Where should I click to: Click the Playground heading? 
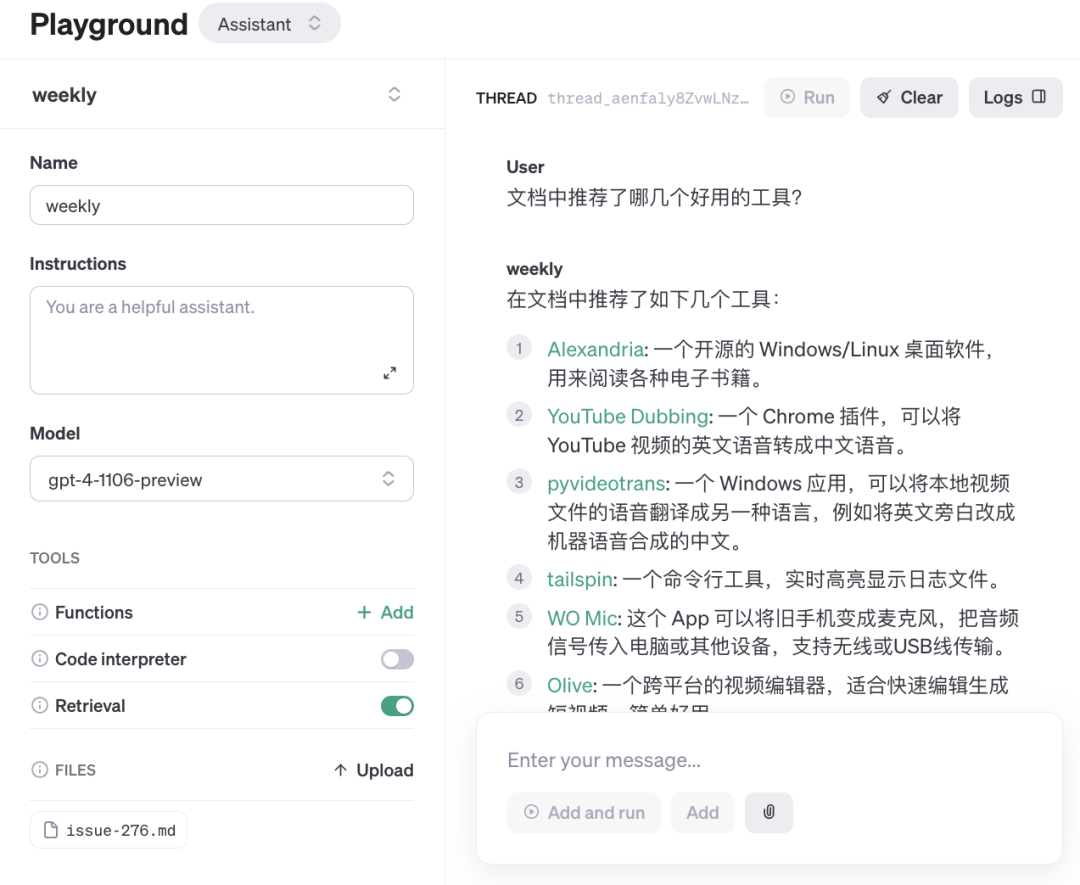pos(109,24)
